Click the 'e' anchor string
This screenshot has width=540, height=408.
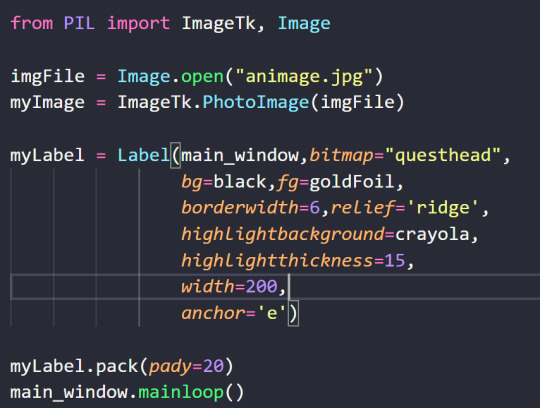click(272, 313)
